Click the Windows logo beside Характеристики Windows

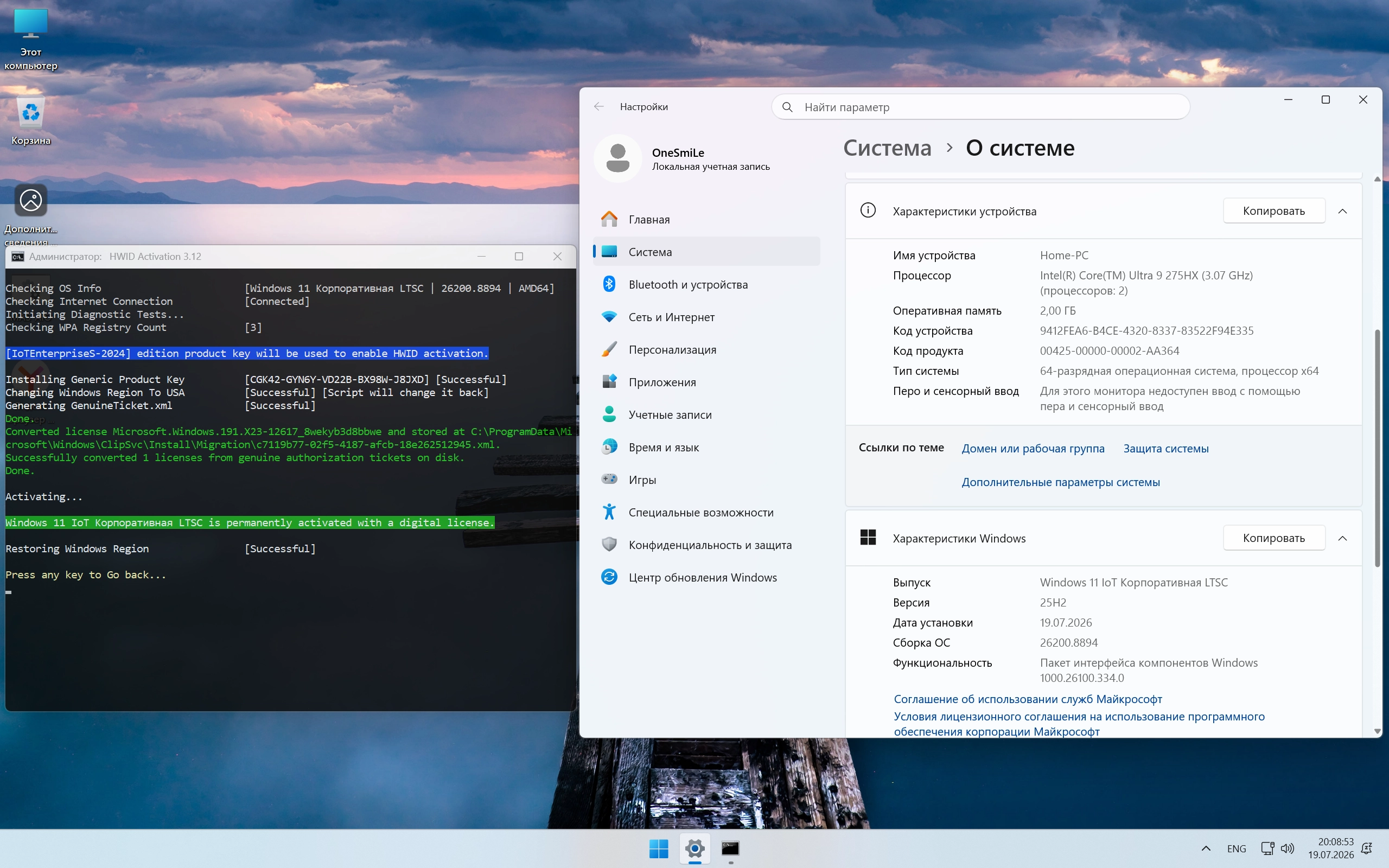click(x=868, y=538)
